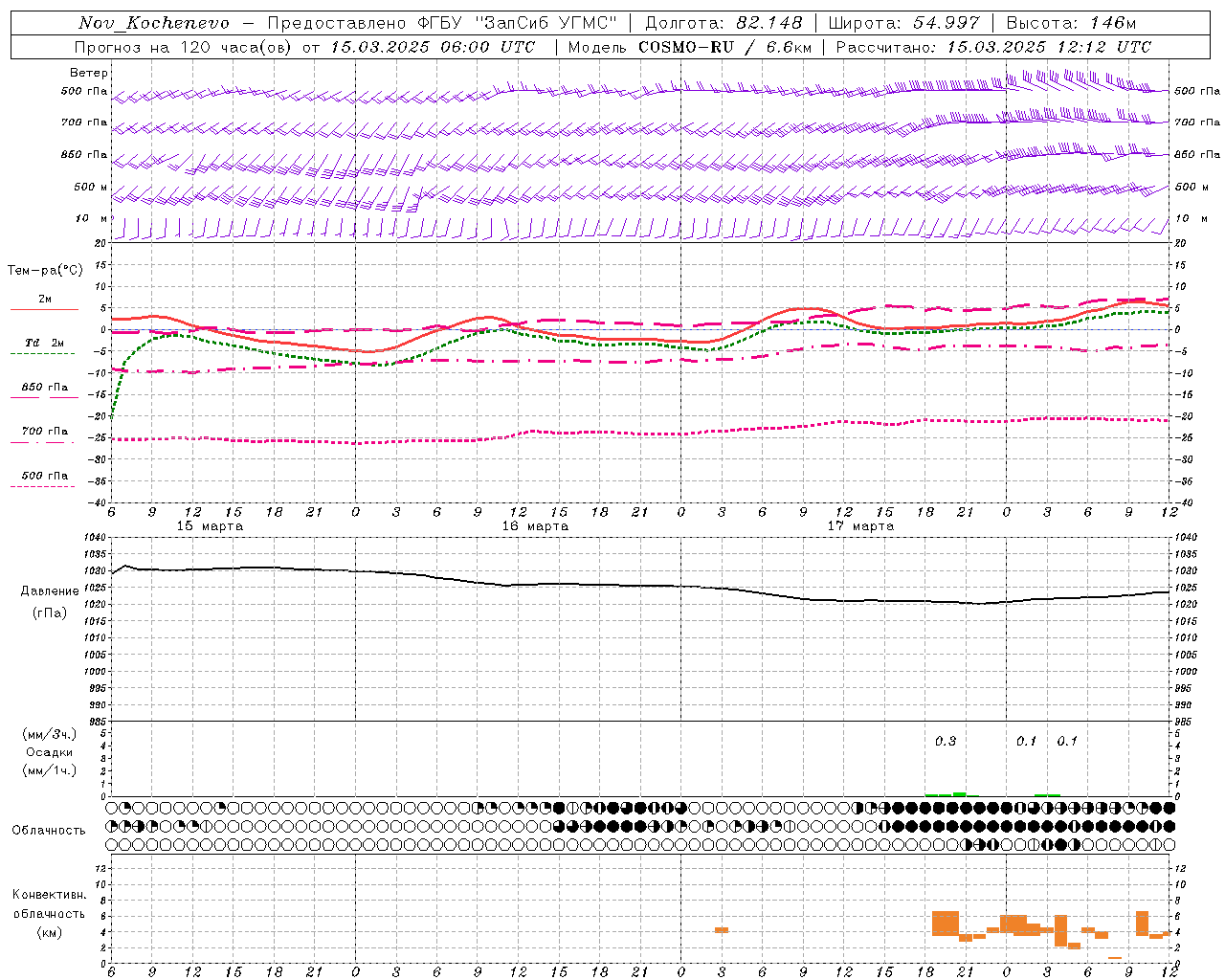Viewport: 1225px width, 980px height.
Task: Click the 'Ветер' wind panel label
Action: (89, 73)
